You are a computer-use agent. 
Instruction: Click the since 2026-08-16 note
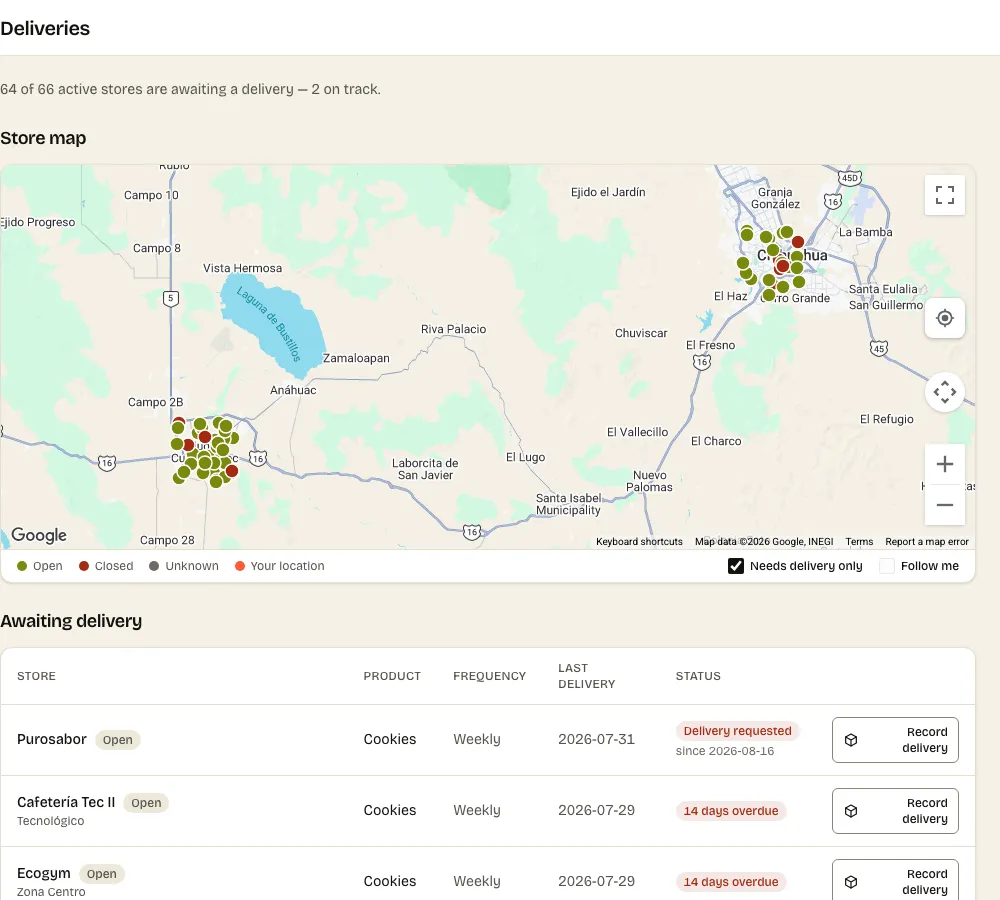[x=724, y=751]
